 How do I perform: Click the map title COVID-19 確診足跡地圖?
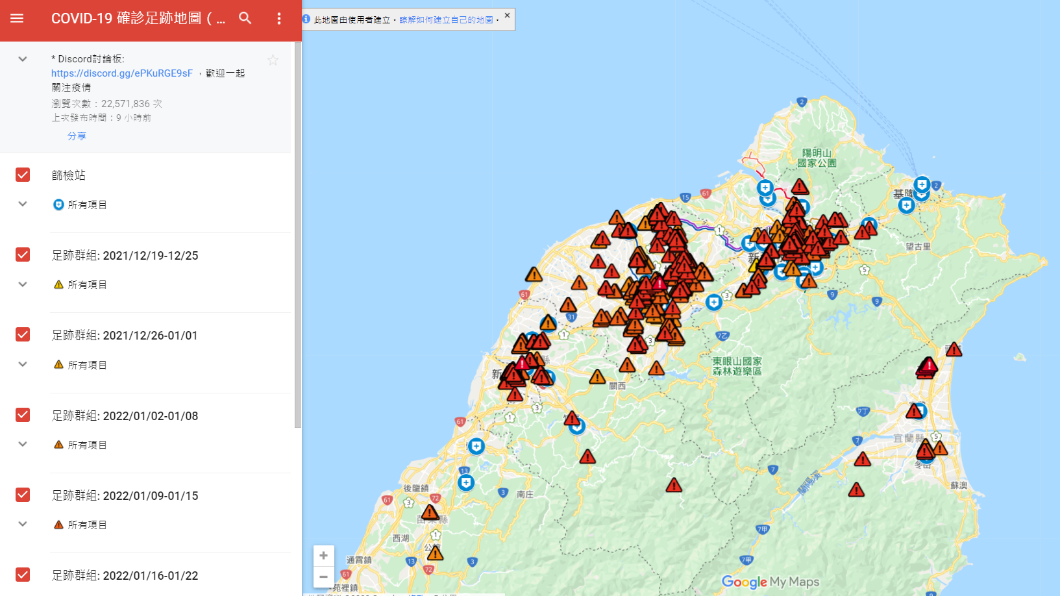(139, 18)
